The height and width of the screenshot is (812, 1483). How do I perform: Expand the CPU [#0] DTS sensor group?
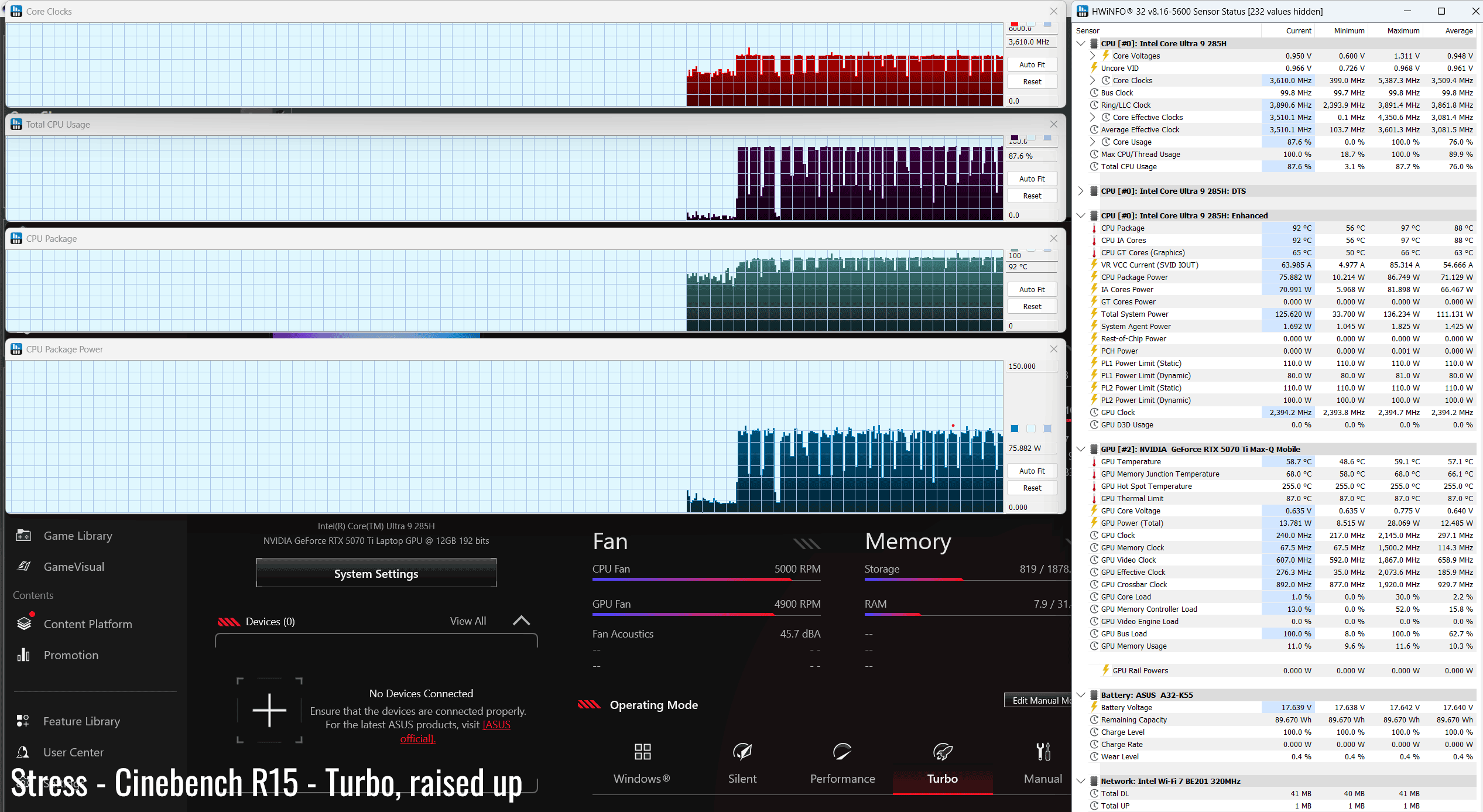click(x=1081, y=191)
